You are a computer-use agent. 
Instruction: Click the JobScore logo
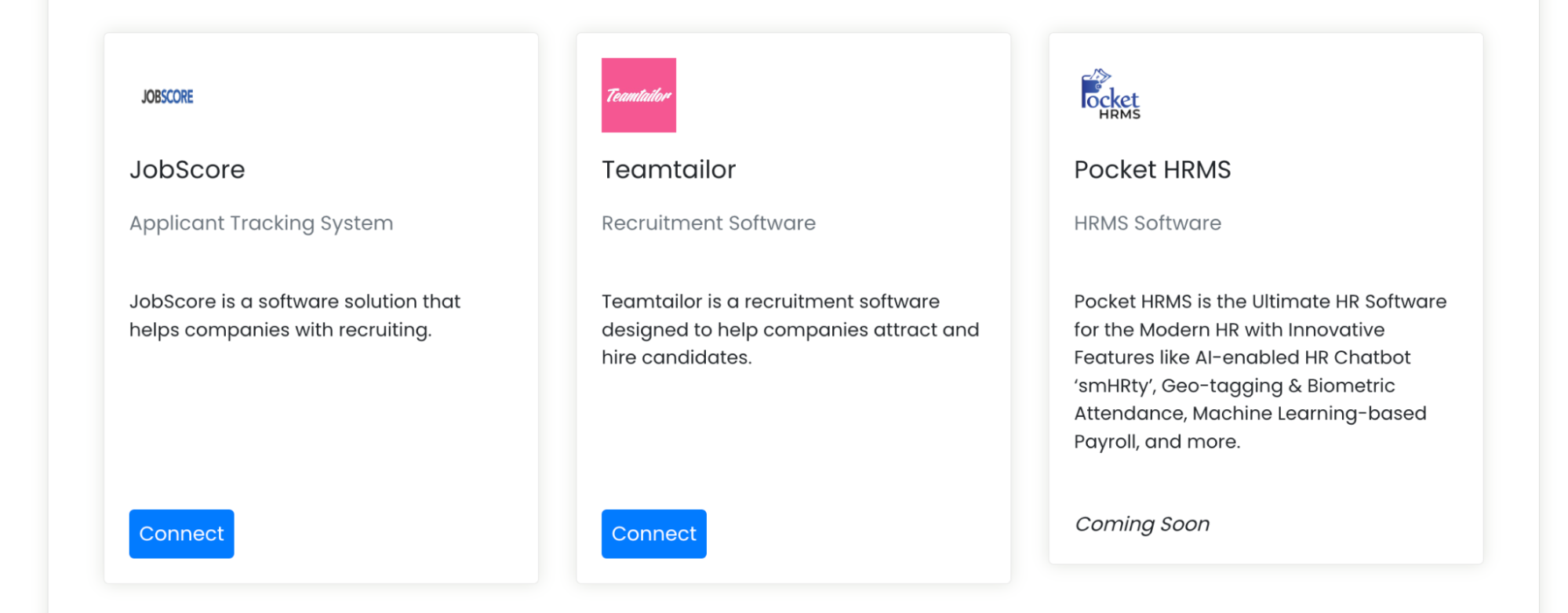click(x=167, y=96)
